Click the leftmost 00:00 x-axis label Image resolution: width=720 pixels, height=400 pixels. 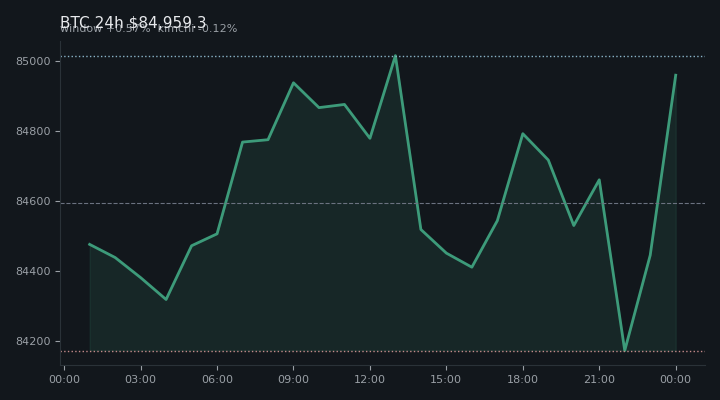pyautogui.click(x=64, y=379)
